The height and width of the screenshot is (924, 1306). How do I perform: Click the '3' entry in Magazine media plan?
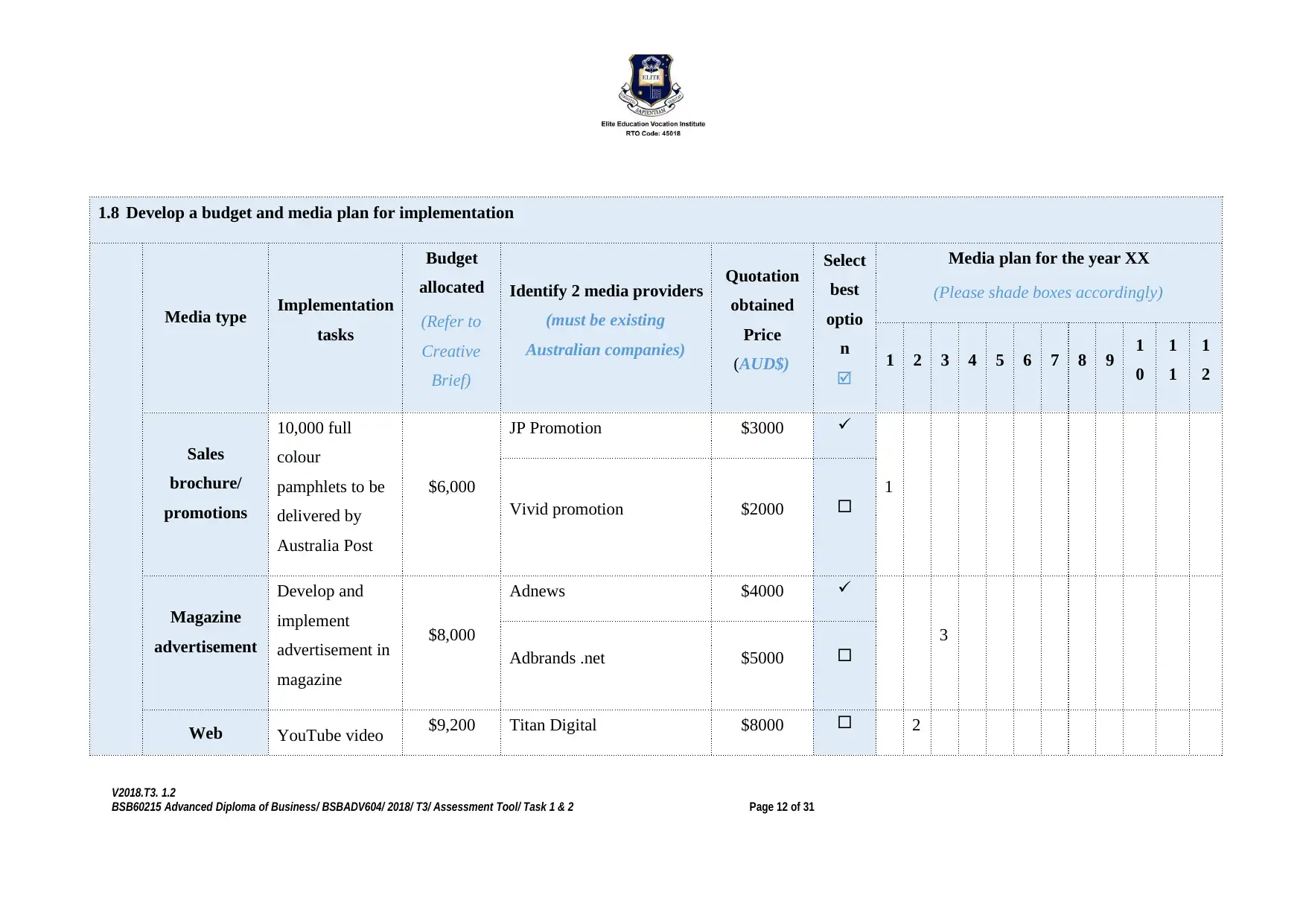[943, 635]
